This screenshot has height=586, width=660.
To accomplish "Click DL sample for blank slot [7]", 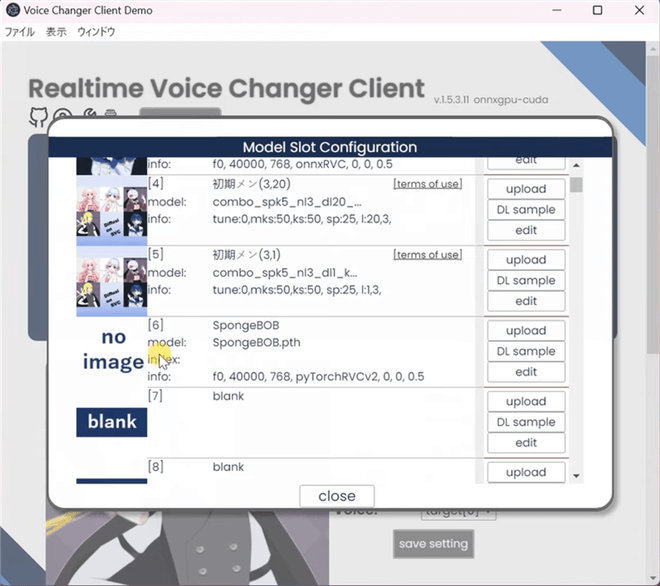I will coord(526,422).
